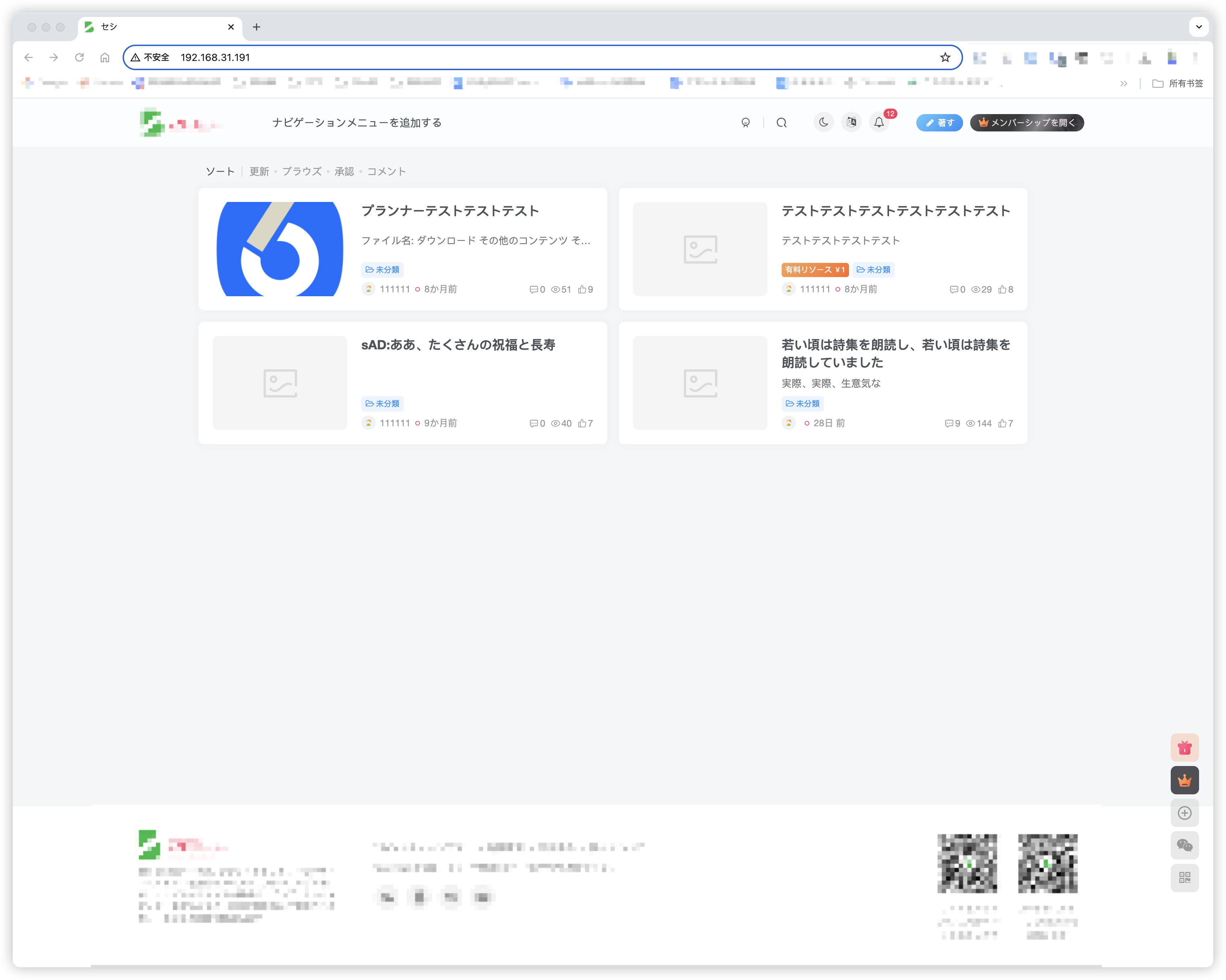
Task: Open the search magnifier icon
Action: tap(782, 122)
